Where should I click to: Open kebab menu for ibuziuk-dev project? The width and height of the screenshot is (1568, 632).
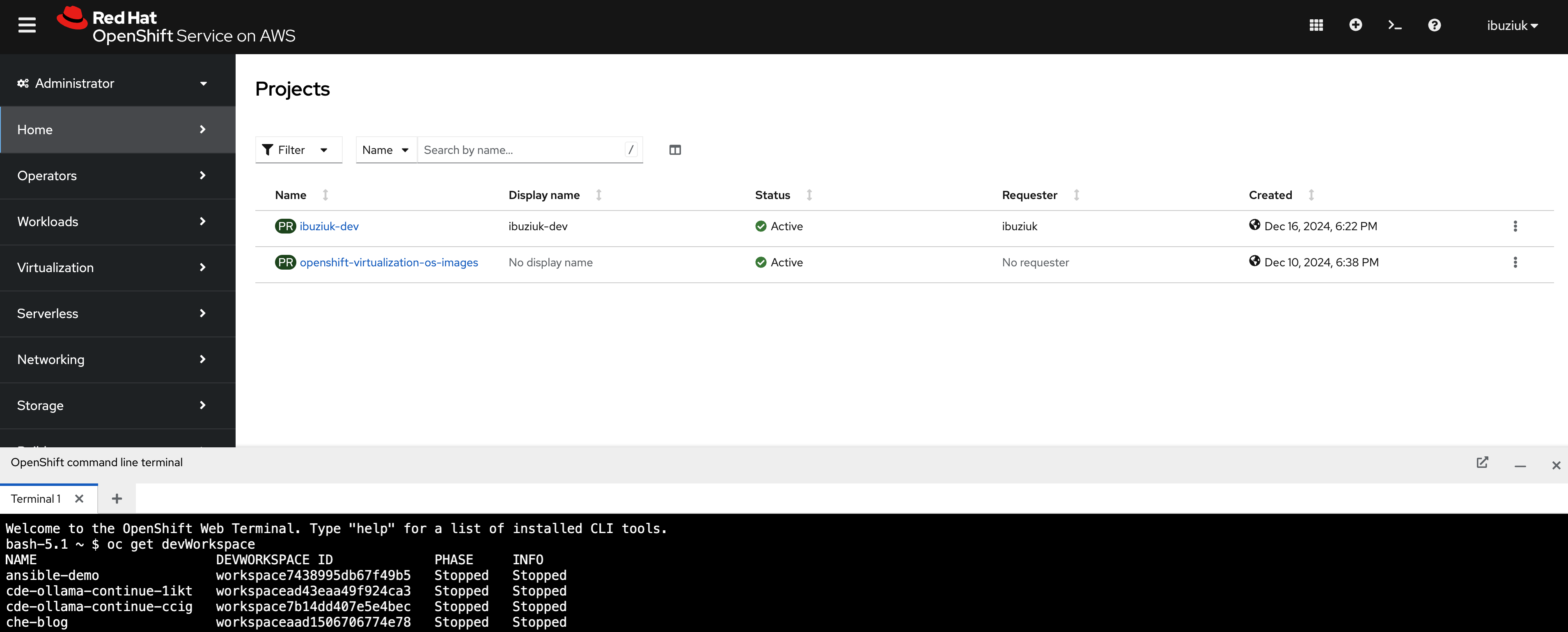click(x=1515, y=227)
